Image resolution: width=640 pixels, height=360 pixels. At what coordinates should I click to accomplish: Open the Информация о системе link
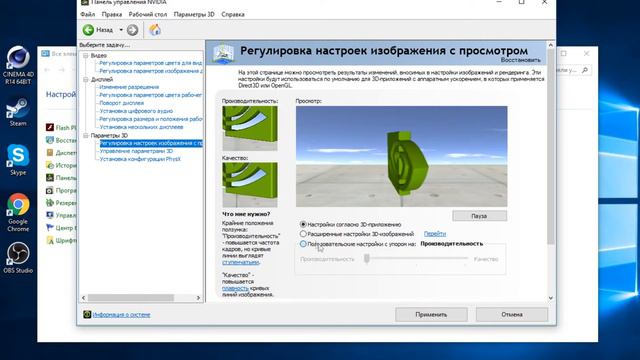121,315
